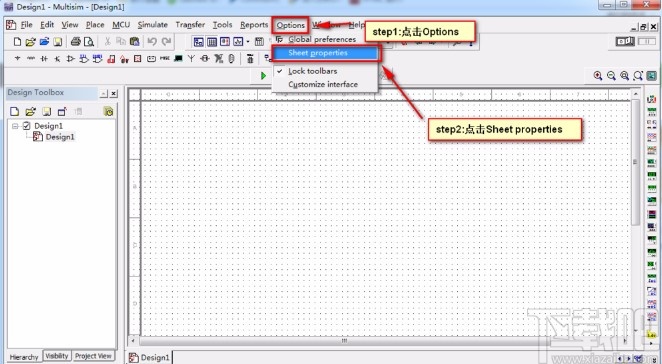Image resolution: width=662 pixels, height=364 pixels.
Task: Click the green Run simulation button
Action: click(x=263, y=76)
